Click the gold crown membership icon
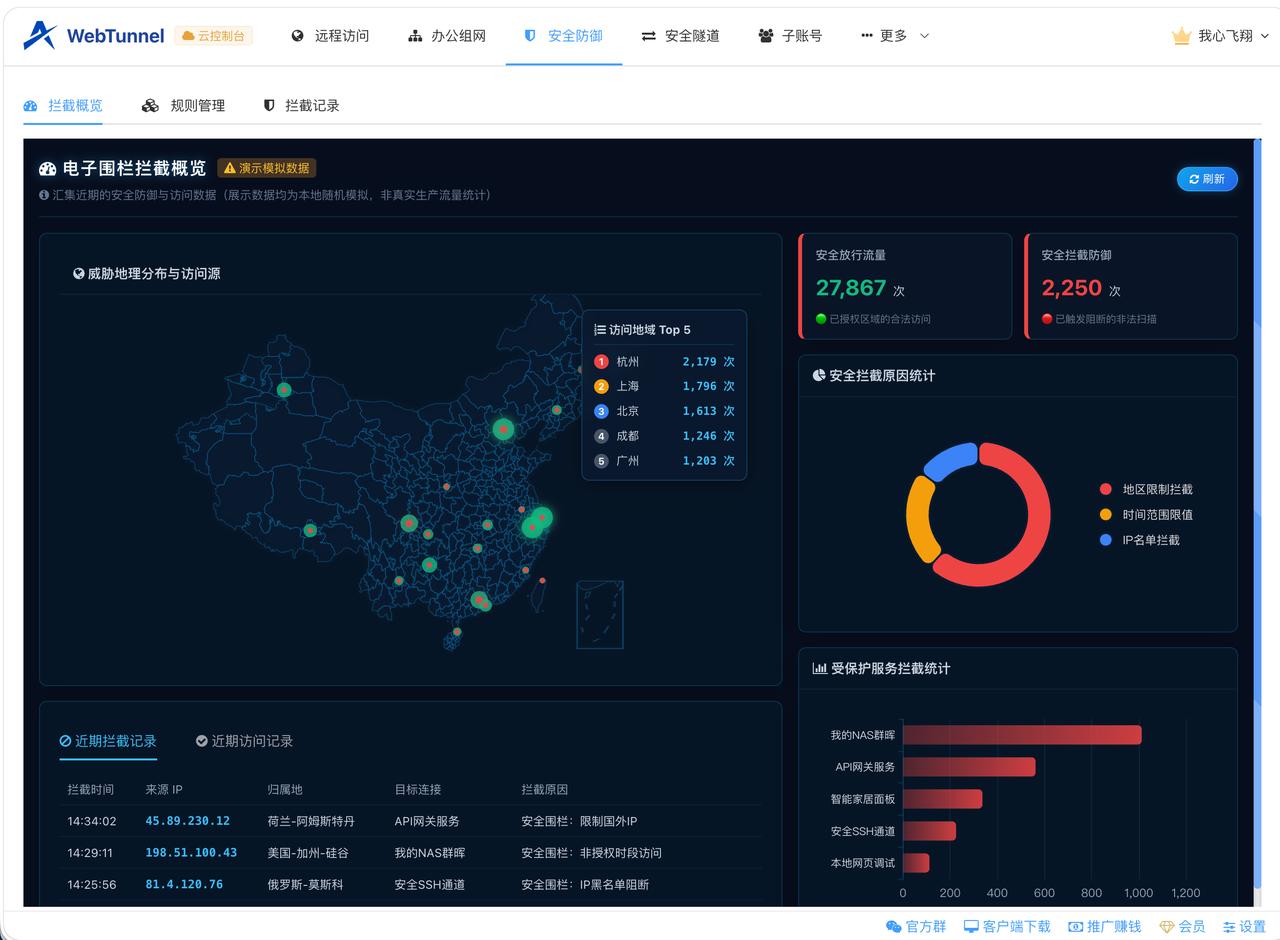This screenshot has width=1280, height=940. point(1181,36)
